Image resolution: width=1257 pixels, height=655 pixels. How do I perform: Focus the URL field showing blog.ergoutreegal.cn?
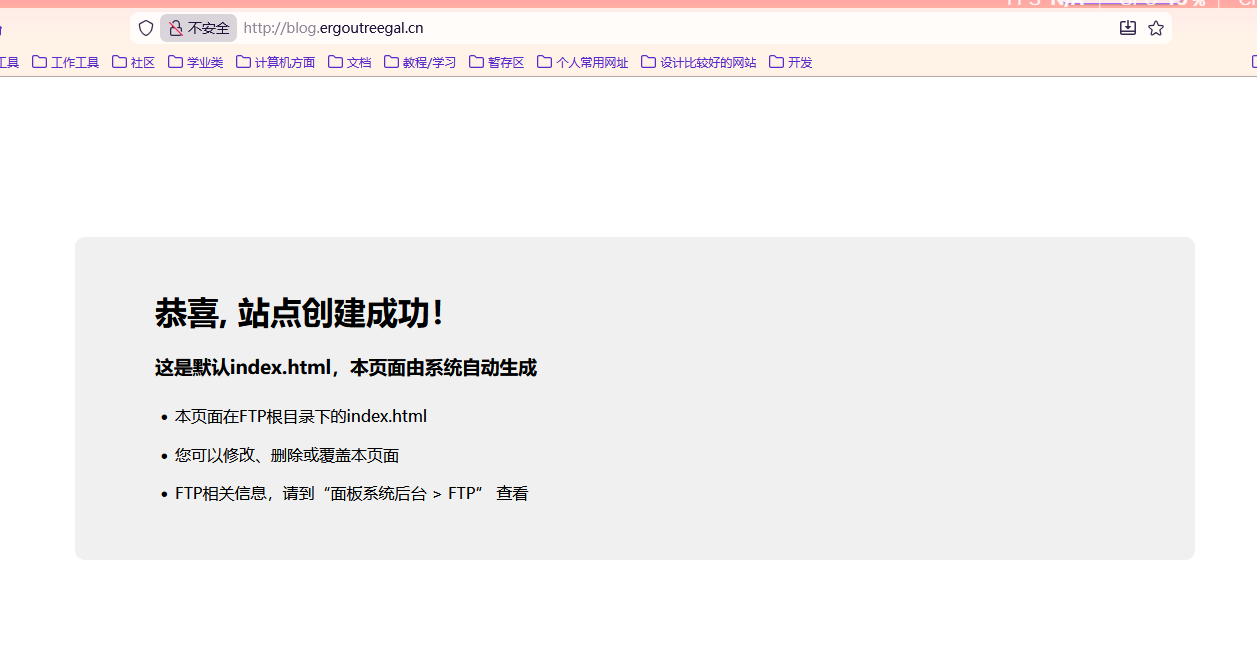tap(600, 28)
